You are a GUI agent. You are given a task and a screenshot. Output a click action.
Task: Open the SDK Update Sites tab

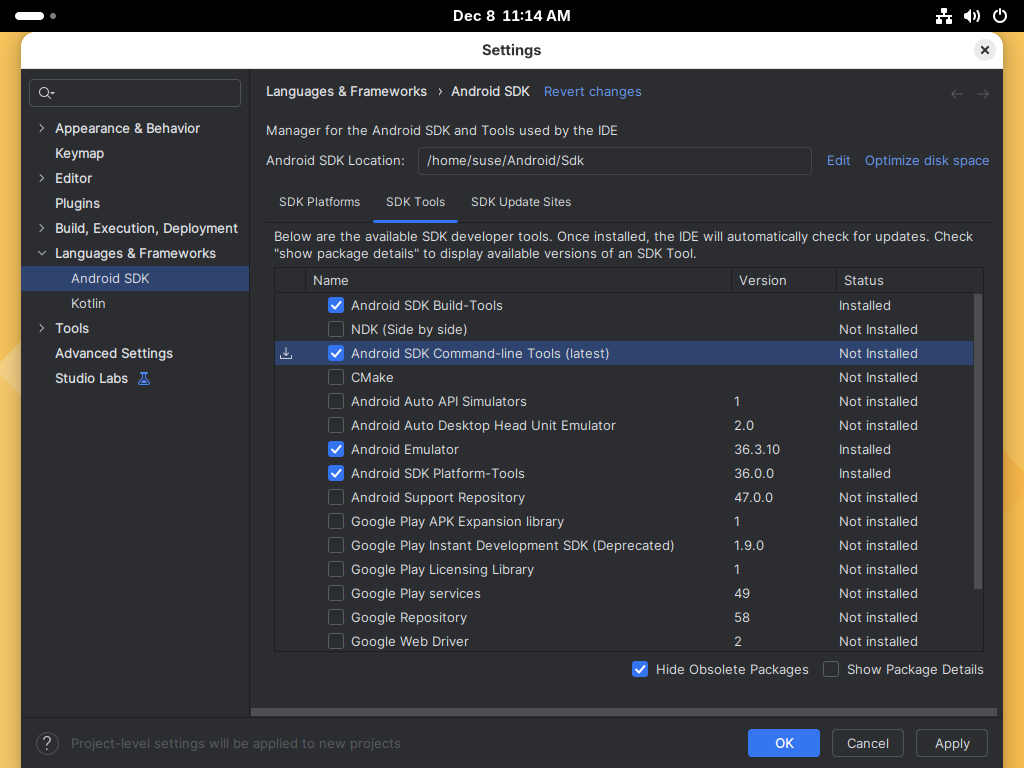pyautogui.click(x=521, y=202)
